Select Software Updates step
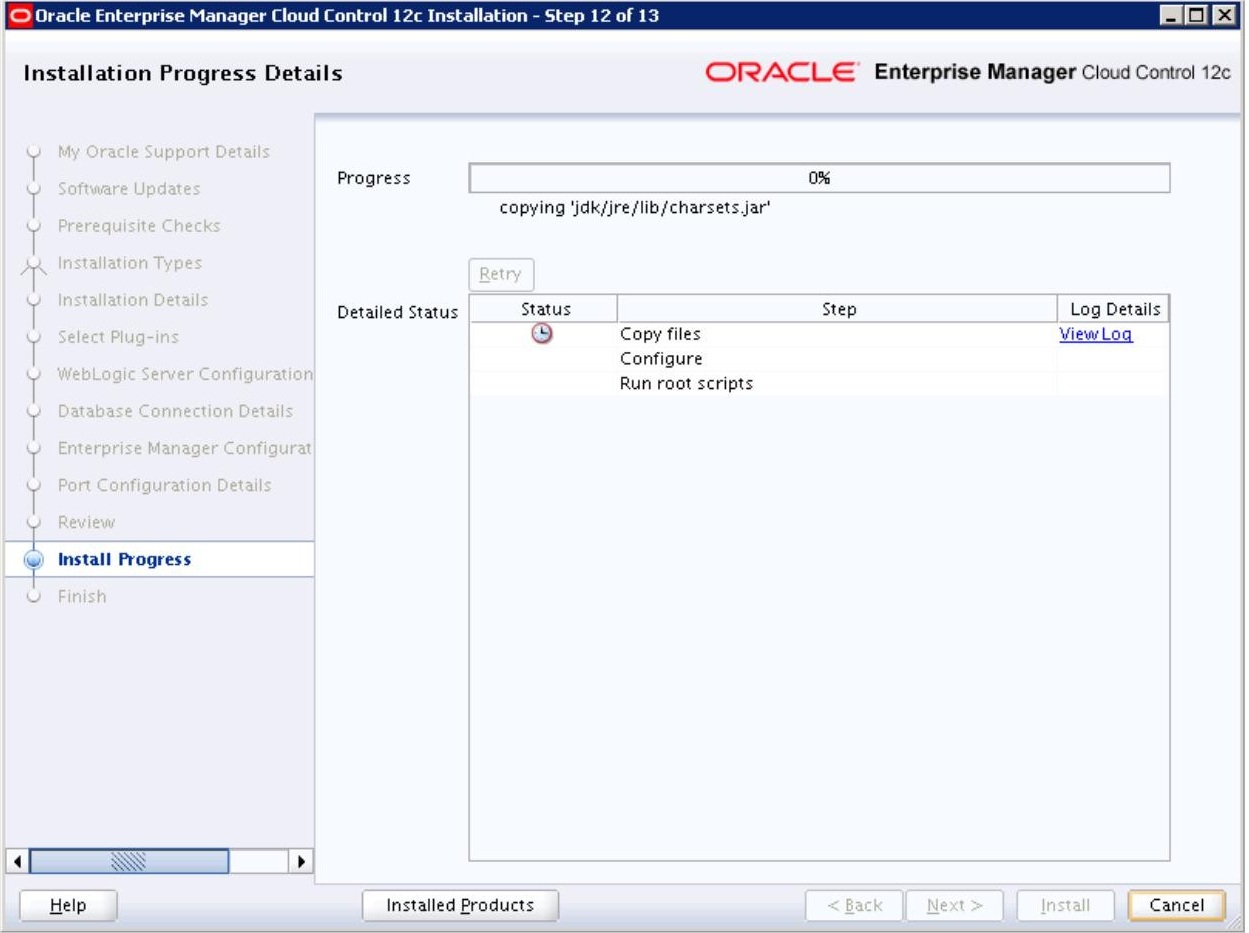 [128, 189]
